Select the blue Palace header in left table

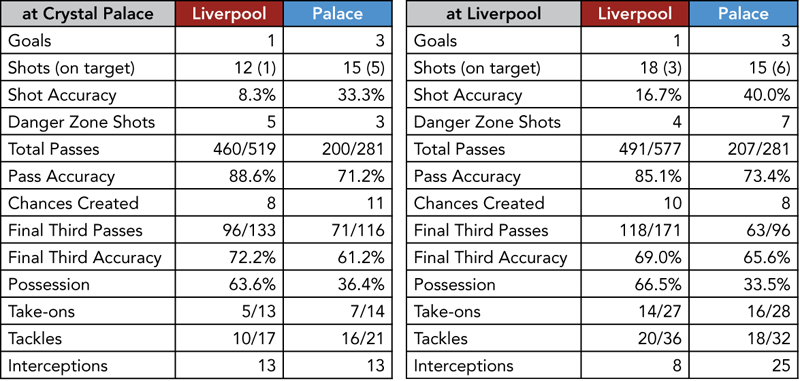[337, 14]
